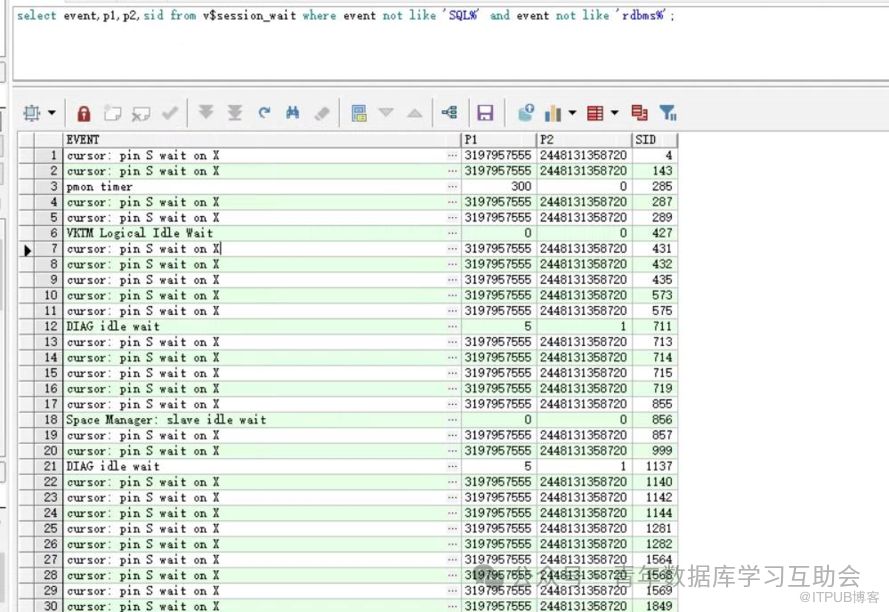889x612 pixels.
Task: Go to the previous record arrow
Action: pos(415,113)
